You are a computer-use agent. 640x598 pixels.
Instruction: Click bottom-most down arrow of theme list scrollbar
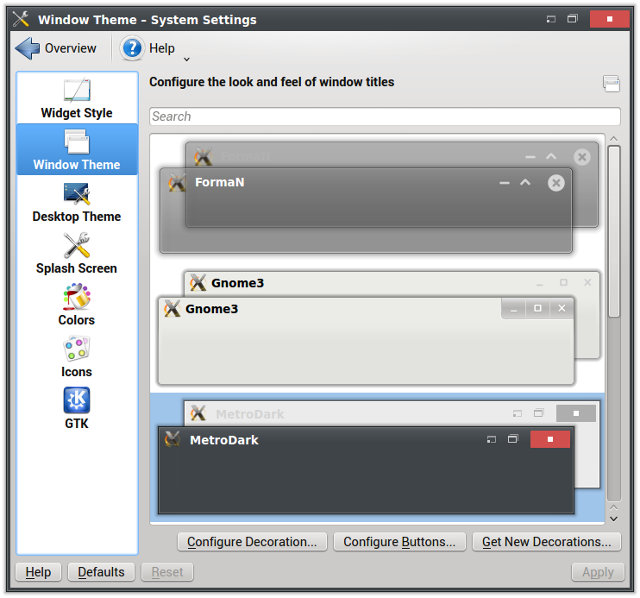[x=613, y=519]
